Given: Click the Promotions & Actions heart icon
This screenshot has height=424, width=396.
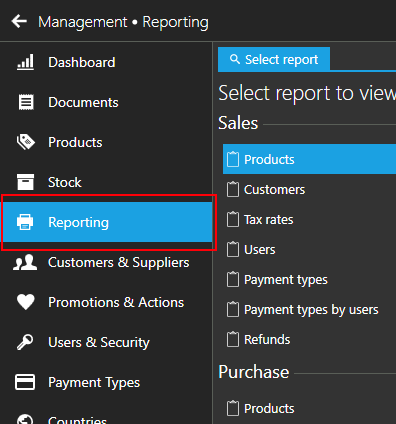Looking at the screenshot, I should tap(26, 302).
